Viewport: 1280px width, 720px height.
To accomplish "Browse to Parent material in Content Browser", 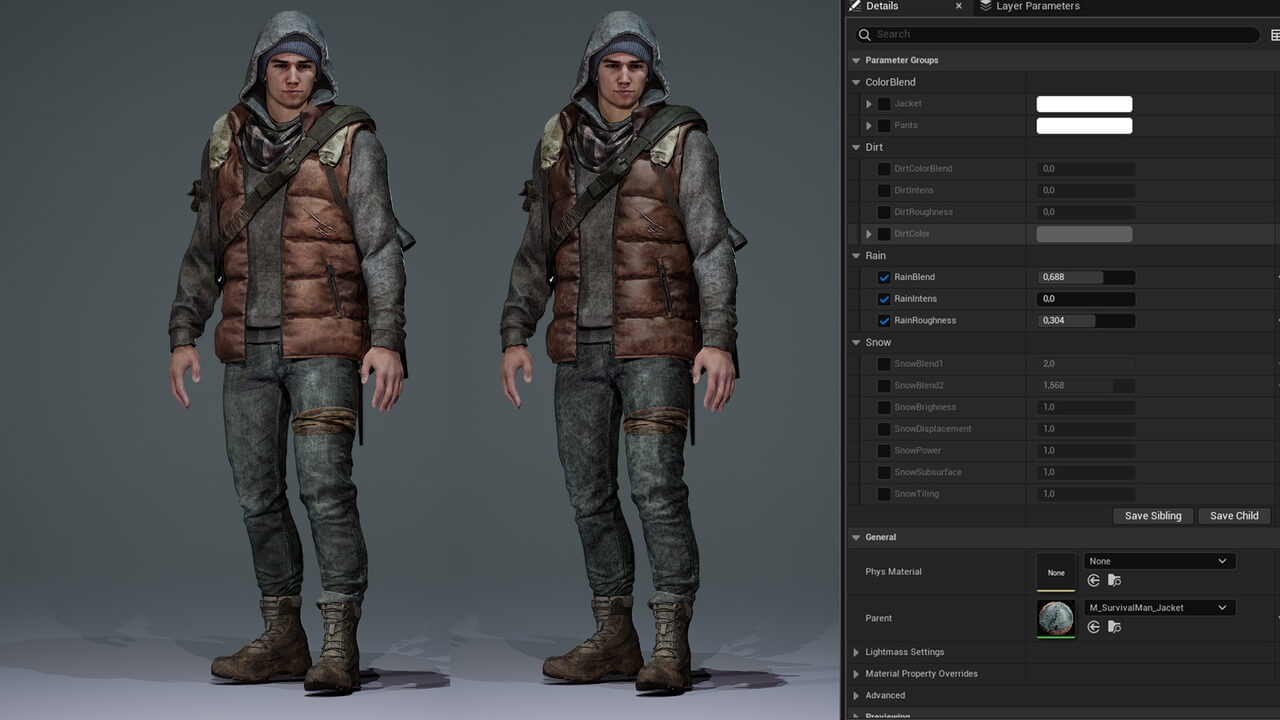I will 1114,627.
